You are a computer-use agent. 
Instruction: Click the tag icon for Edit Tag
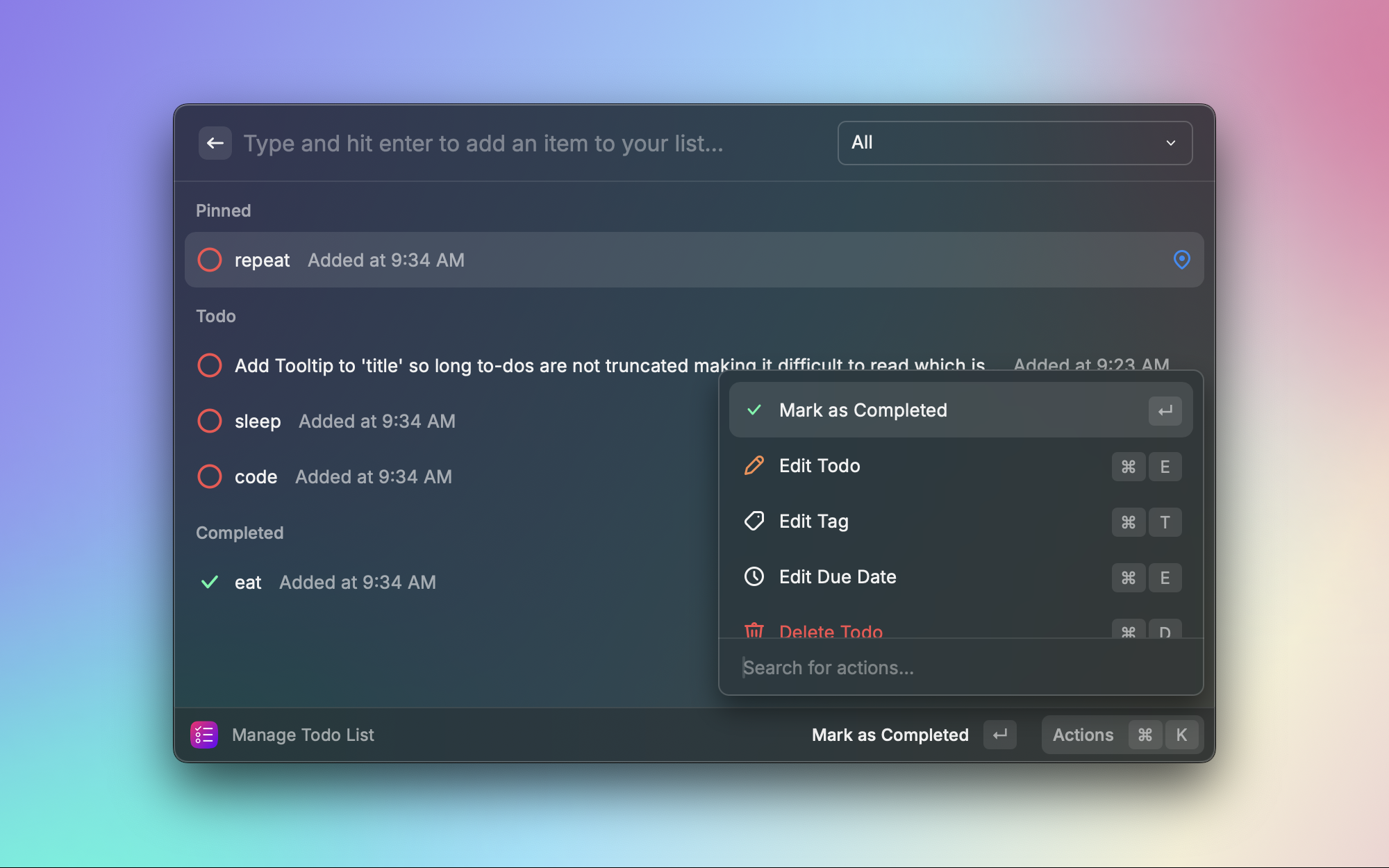click(754, 521)
